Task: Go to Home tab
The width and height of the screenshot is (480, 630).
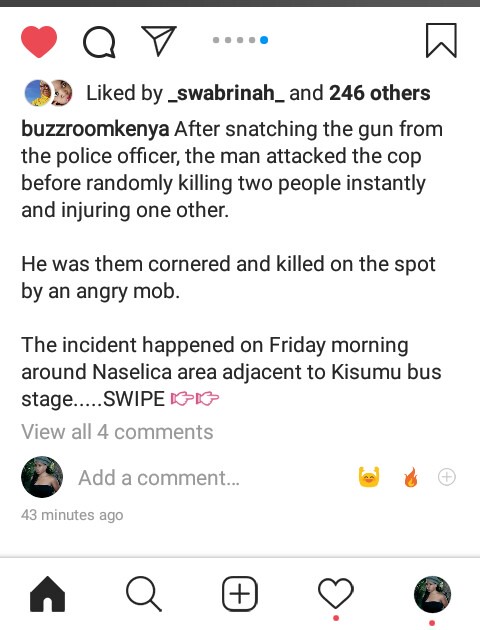Action: click(x=47, y=594)
